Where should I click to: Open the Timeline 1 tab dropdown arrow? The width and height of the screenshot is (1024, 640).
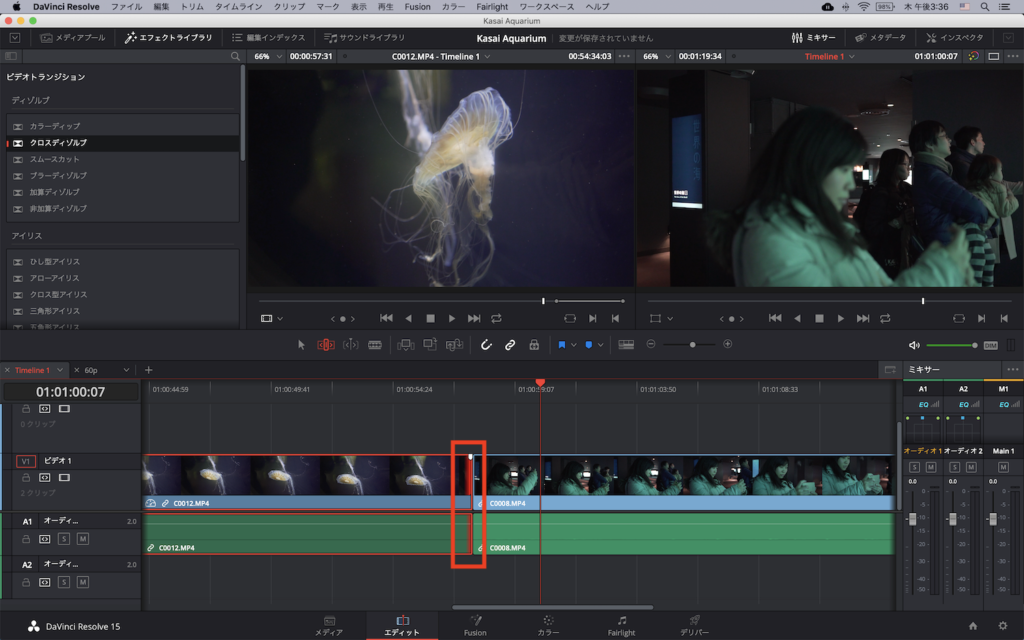[x=59, y=370]
